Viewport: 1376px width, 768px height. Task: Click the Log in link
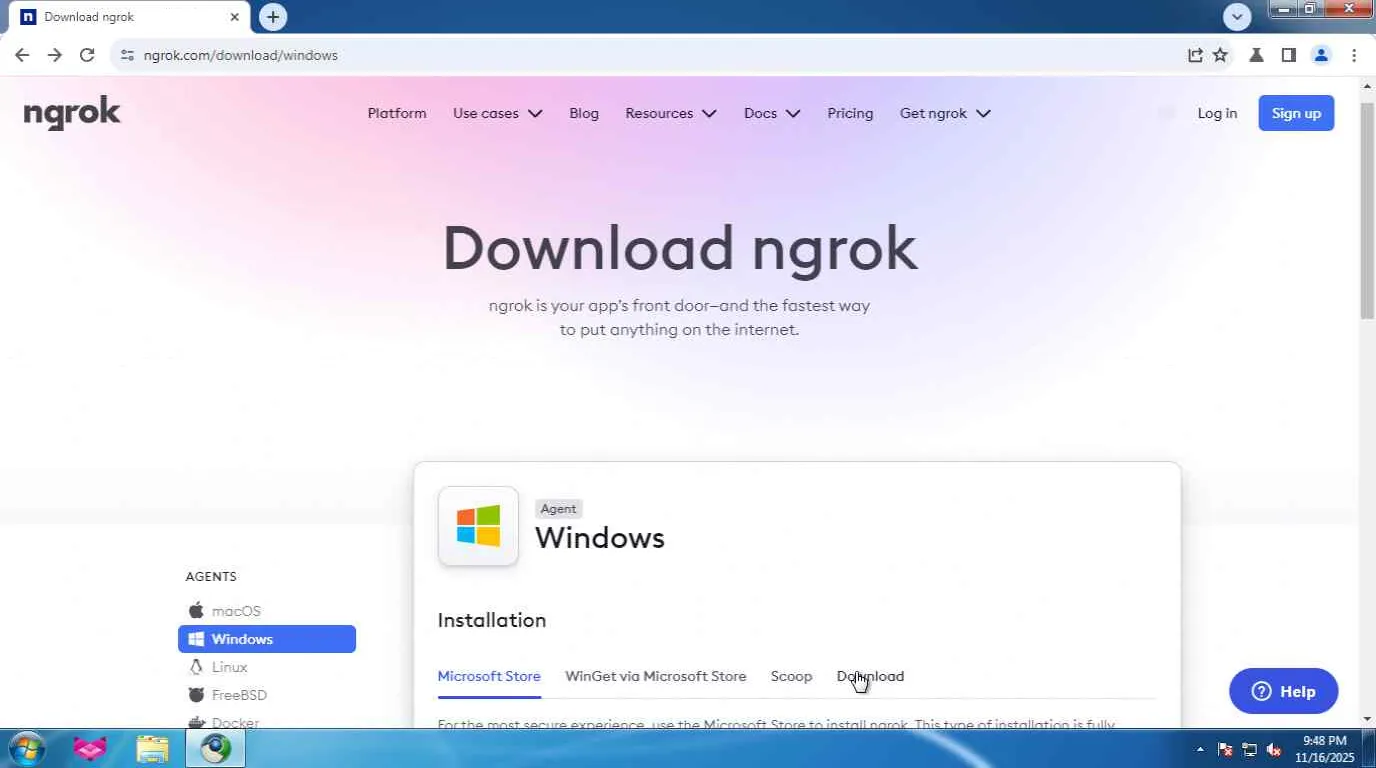[1217, 113]
